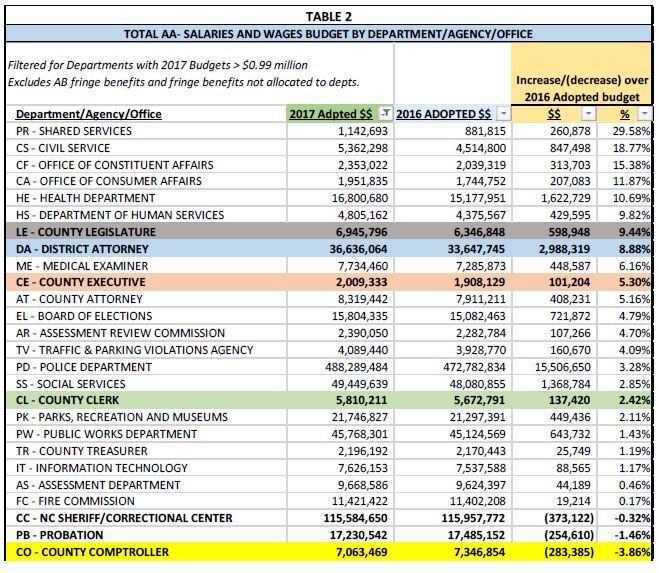Open the 2017 Adpted $$ column filter dropdown
Screen dimensions: 659x573
pos(385,114)
